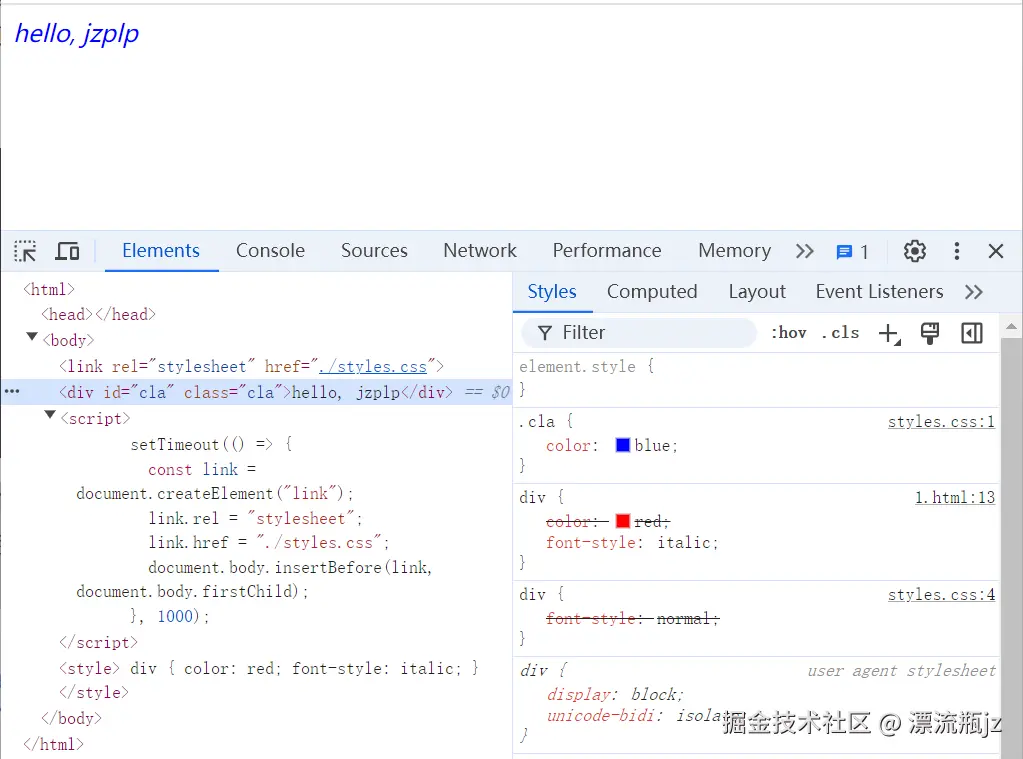Screen dimensions: 1023x759
Task: Open styles.css:1 source link
Action: tap(940, 421)
